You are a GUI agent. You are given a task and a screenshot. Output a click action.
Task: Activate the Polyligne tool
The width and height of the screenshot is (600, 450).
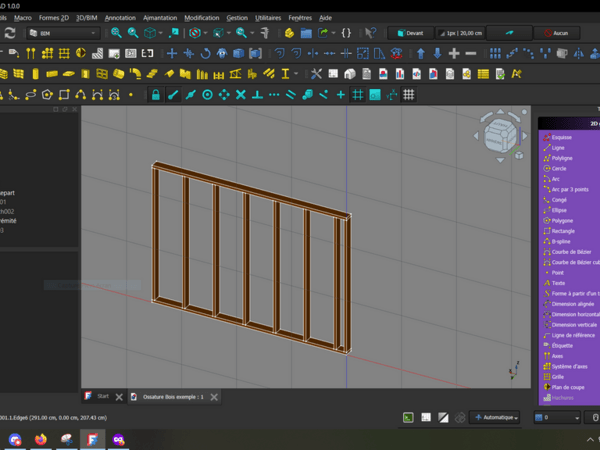[562, 158]
